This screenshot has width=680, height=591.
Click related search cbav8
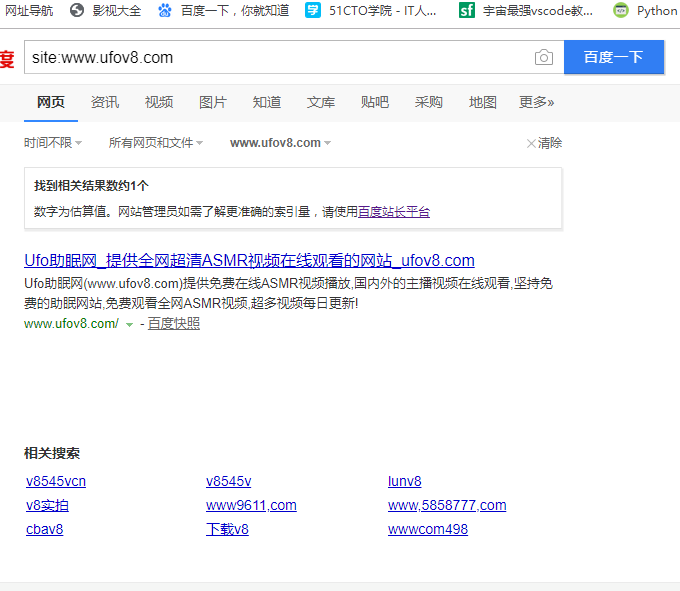click(x=45, y=529)
